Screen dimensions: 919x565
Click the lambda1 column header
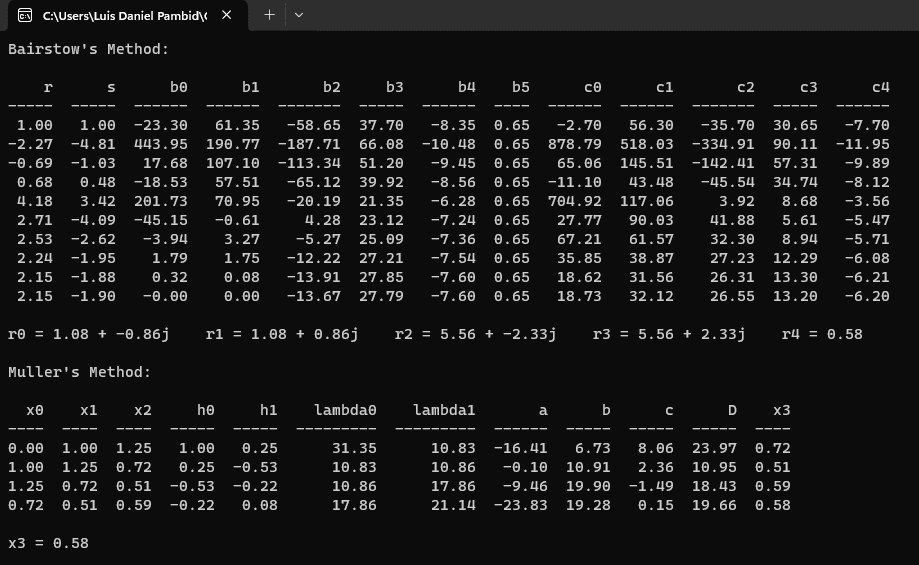pos(444,410)
